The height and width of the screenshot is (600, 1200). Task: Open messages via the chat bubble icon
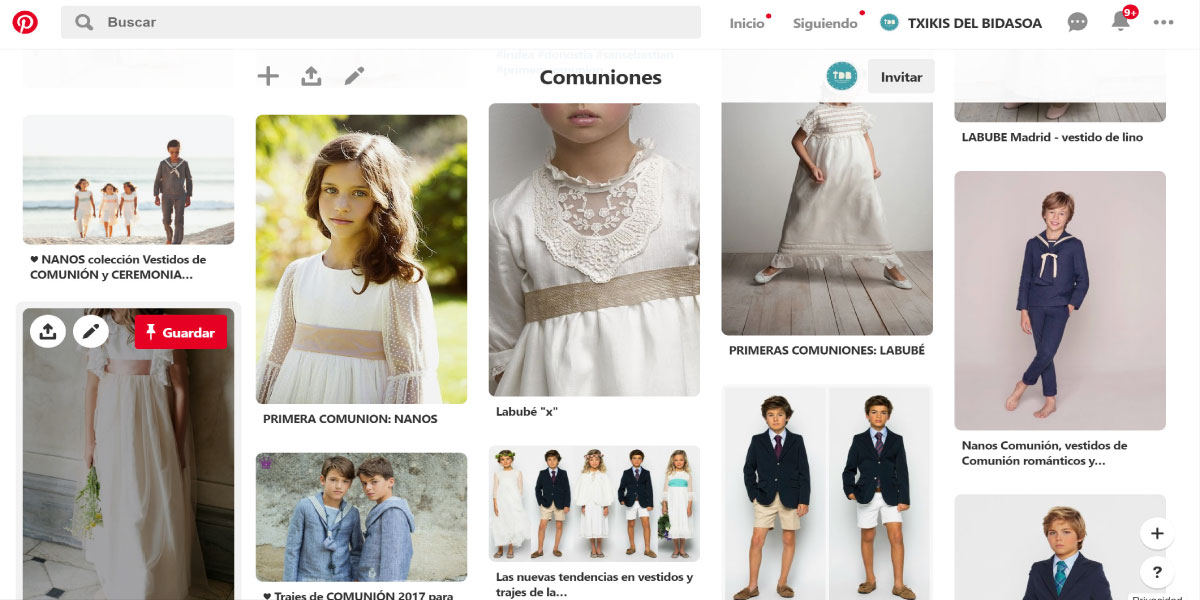1077,21
